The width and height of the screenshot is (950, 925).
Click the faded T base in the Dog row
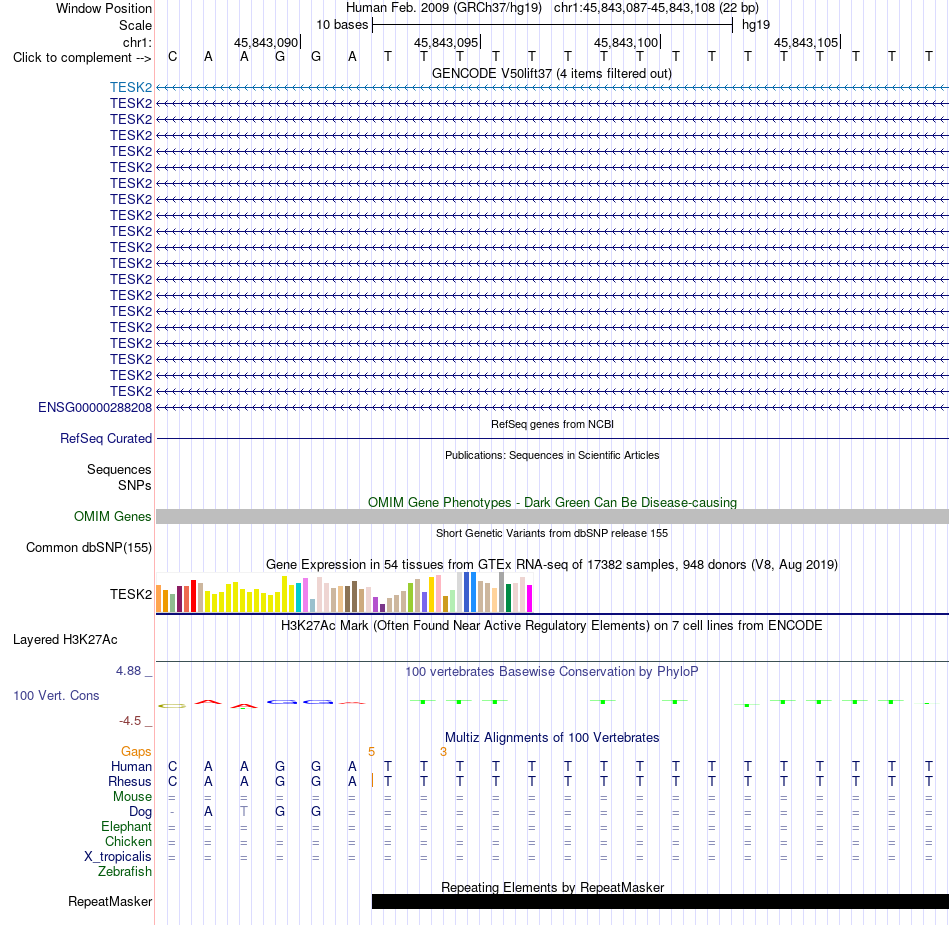244,811
